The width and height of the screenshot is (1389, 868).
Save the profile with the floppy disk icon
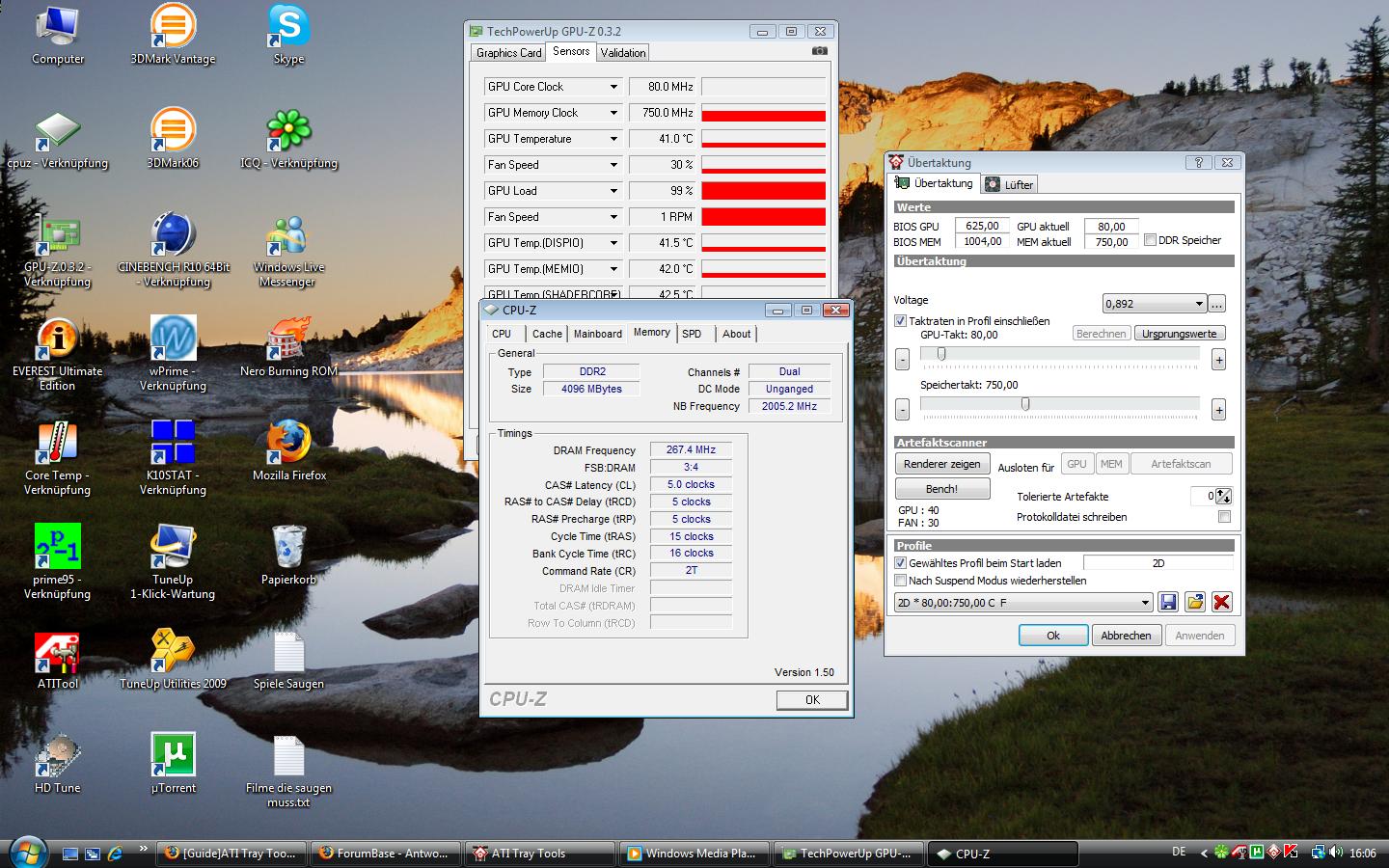1168,602
